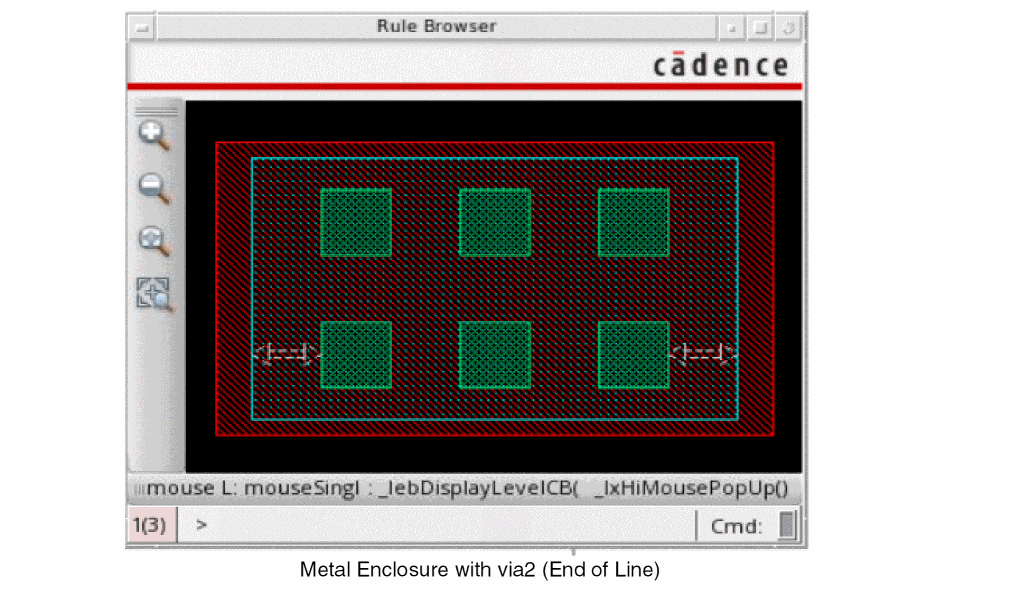Click the Cmd: indicator box

point(786,524)
